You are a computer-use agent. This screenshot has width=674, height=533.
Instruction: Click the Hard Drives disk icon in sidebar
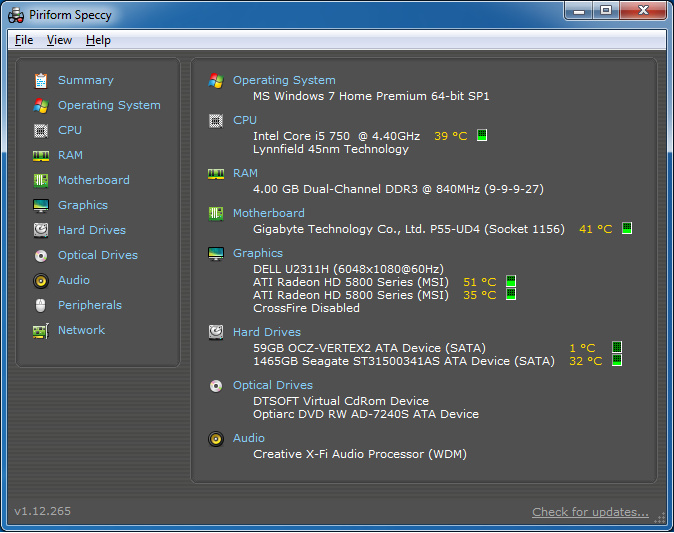click(x=41, y=230)
